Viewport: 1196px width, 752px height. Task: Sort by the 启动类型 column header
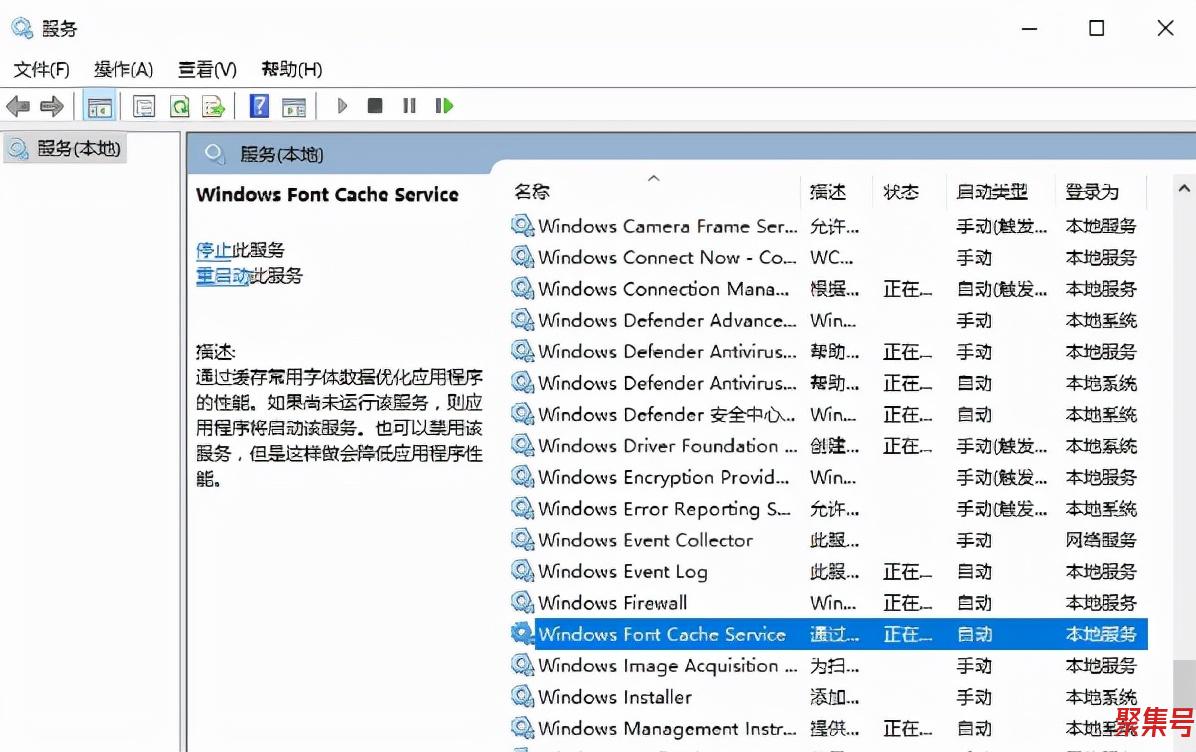992,191
